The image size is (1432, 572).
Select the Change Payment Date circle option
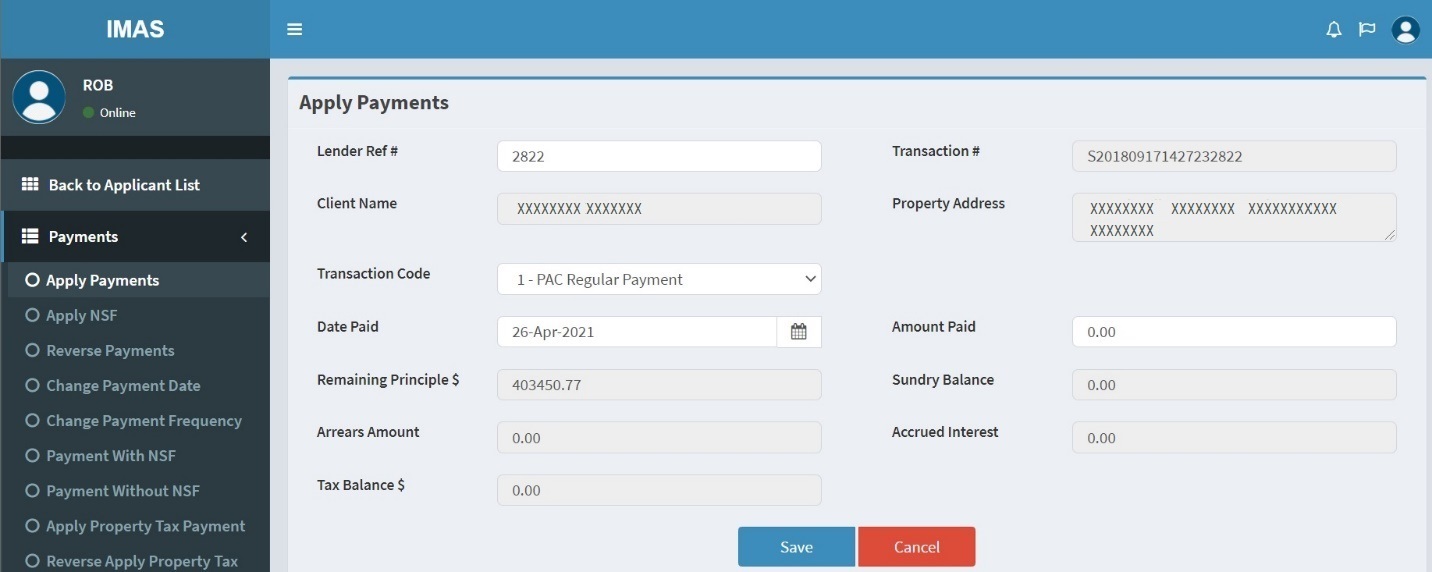point(33,386)
